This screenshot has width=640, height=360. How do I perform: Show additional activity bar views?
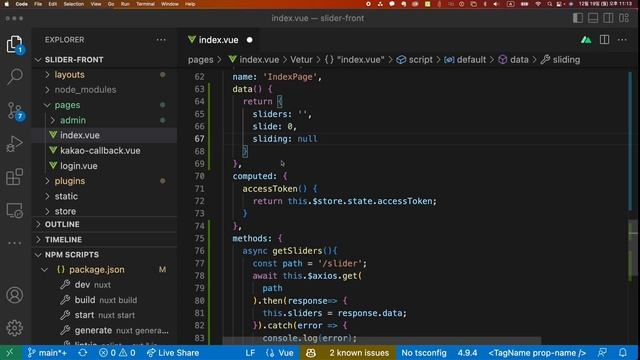[x=15, y=243]
